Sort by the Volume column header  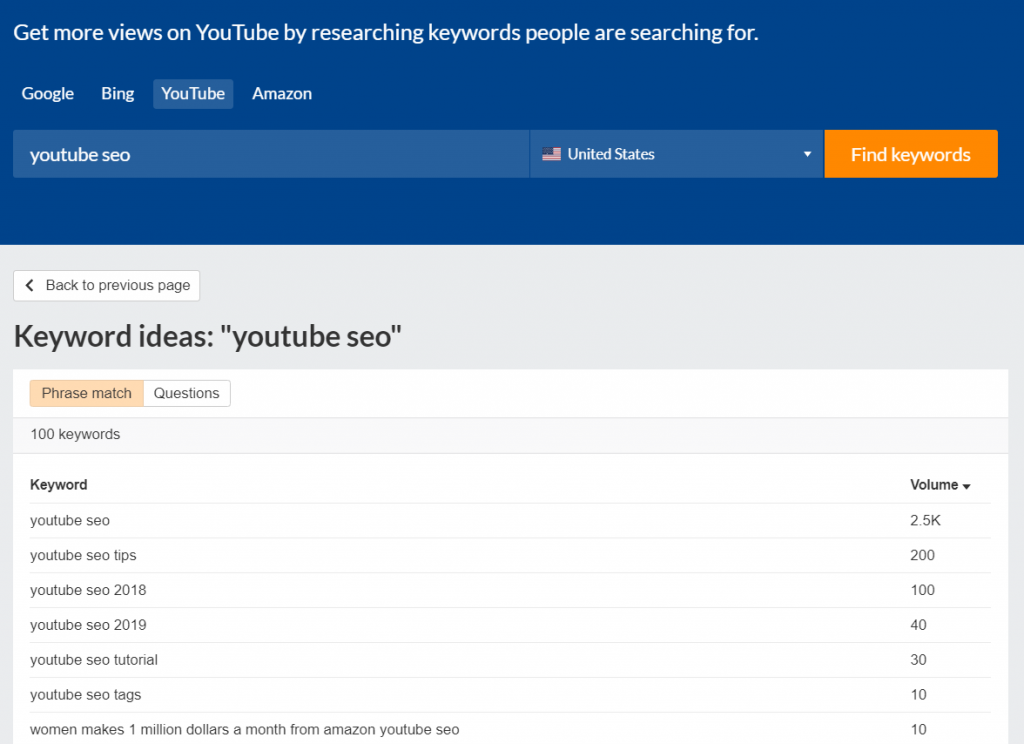[940, 485]
